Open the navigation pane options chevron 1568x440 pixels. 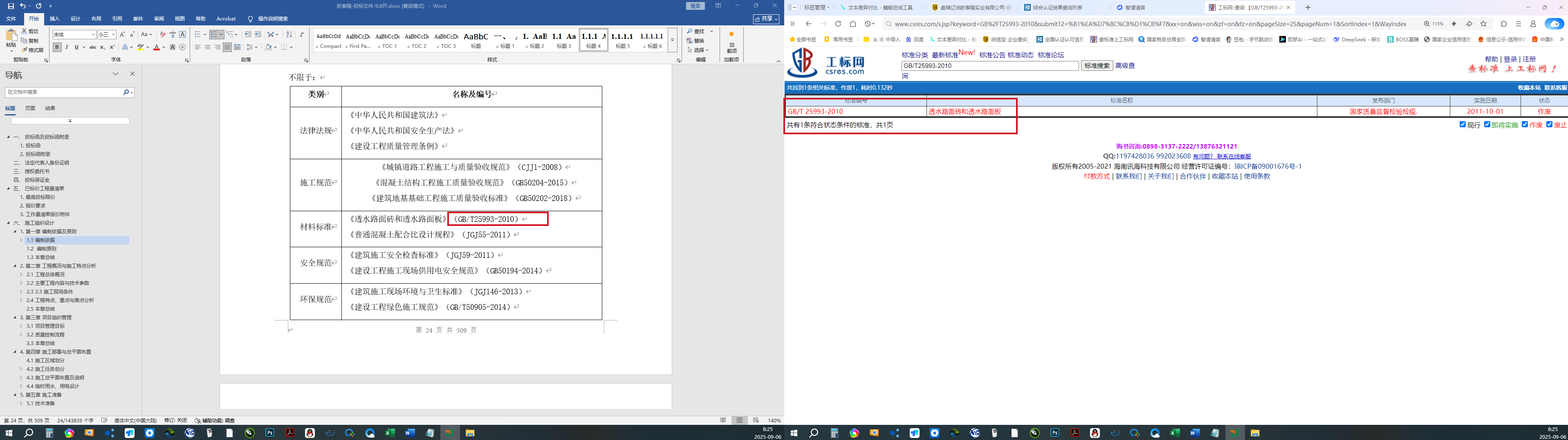click(116, 74)
